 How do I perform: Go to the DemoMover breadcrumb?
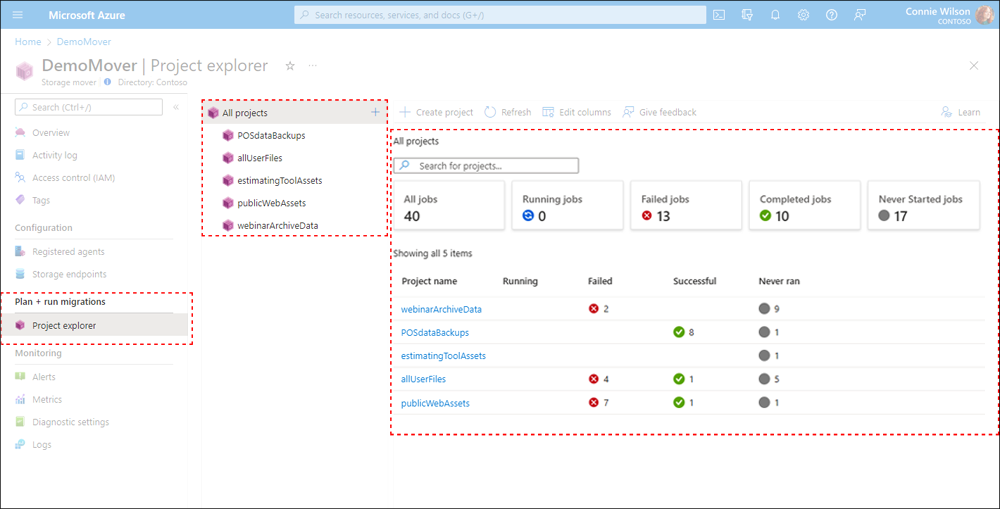tap(84, 41)
